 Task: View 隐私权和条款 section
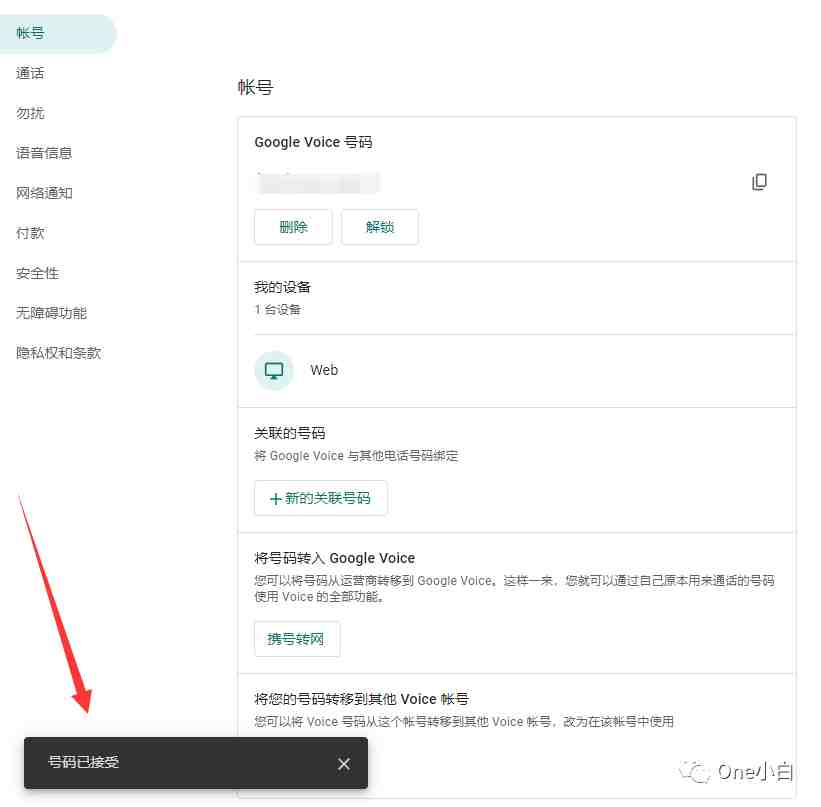tap(59, 352)
